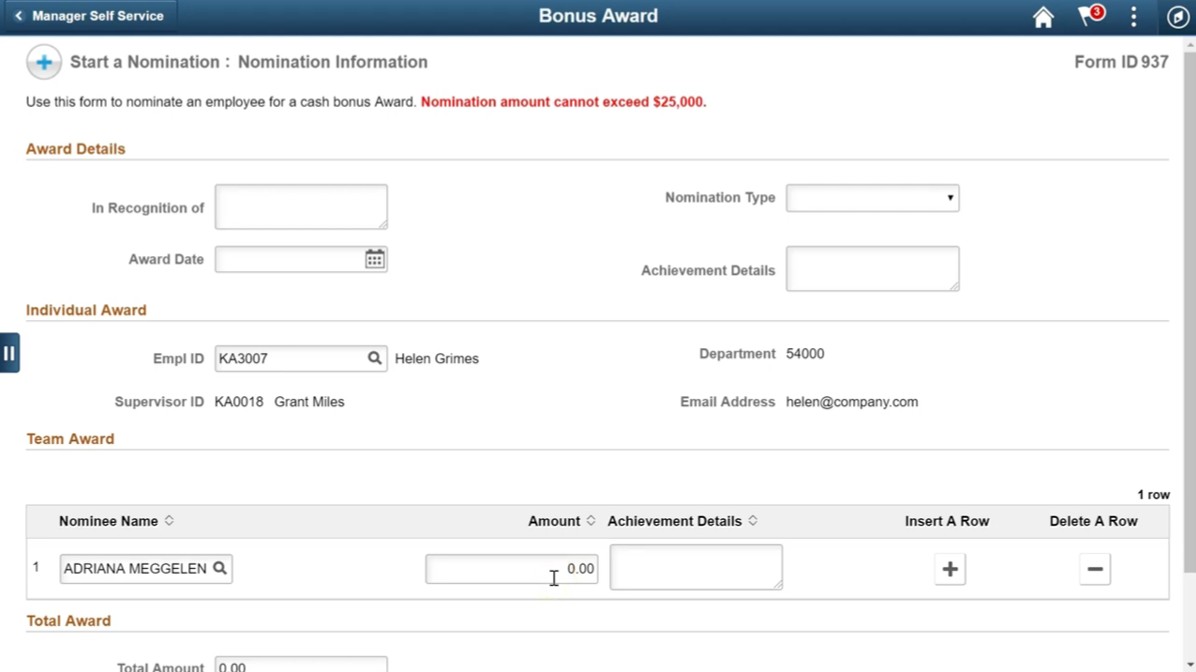Screen dimensions: 1196x672
Task: Click the Home icon
Action: tap(1043, 17)
